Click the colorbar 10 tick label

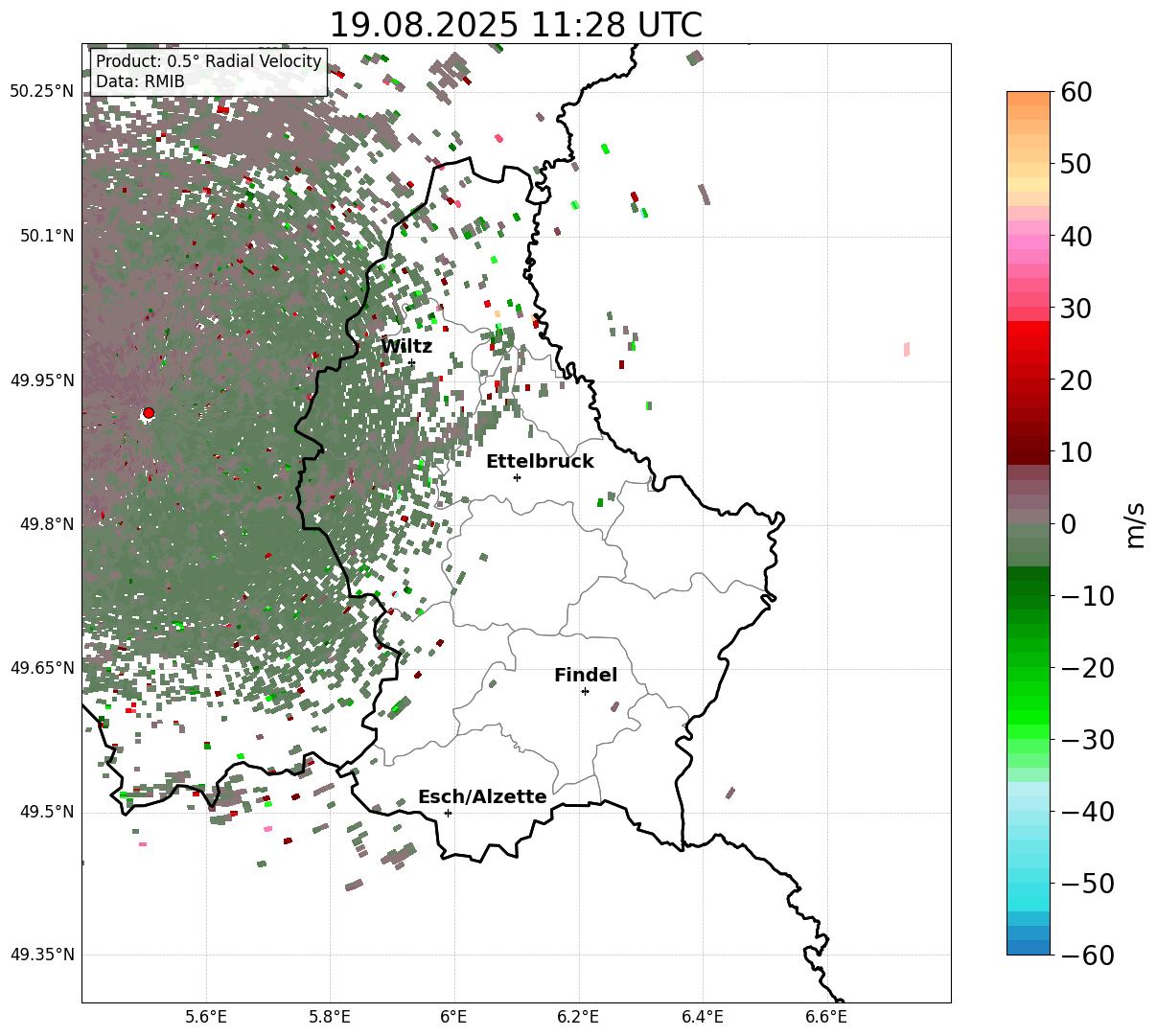[x=1075, y=451]
